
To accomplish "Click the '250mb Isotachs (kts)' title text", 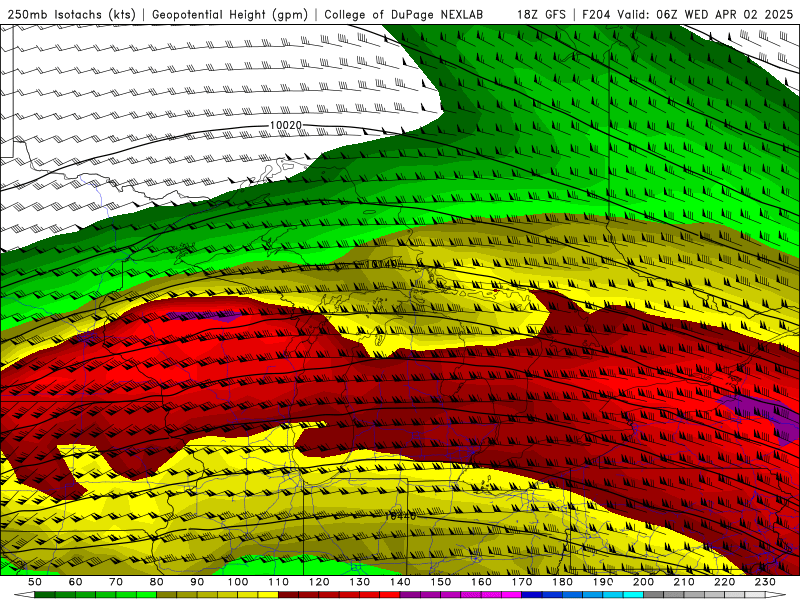I will point(72,15).
